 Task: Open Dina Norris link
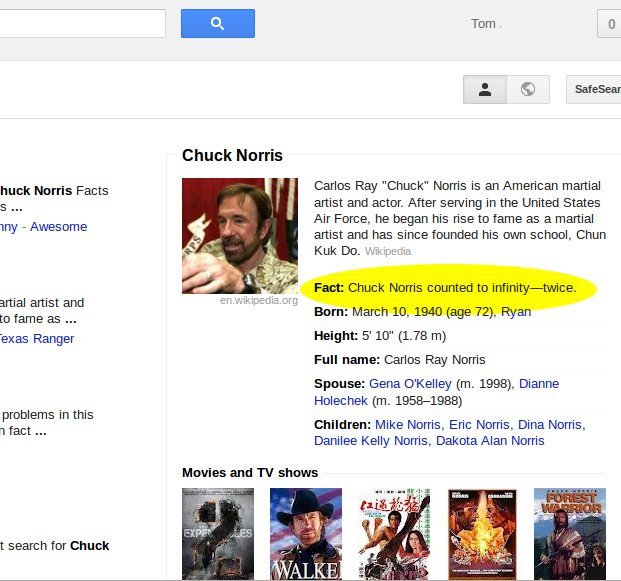(550, 425)
